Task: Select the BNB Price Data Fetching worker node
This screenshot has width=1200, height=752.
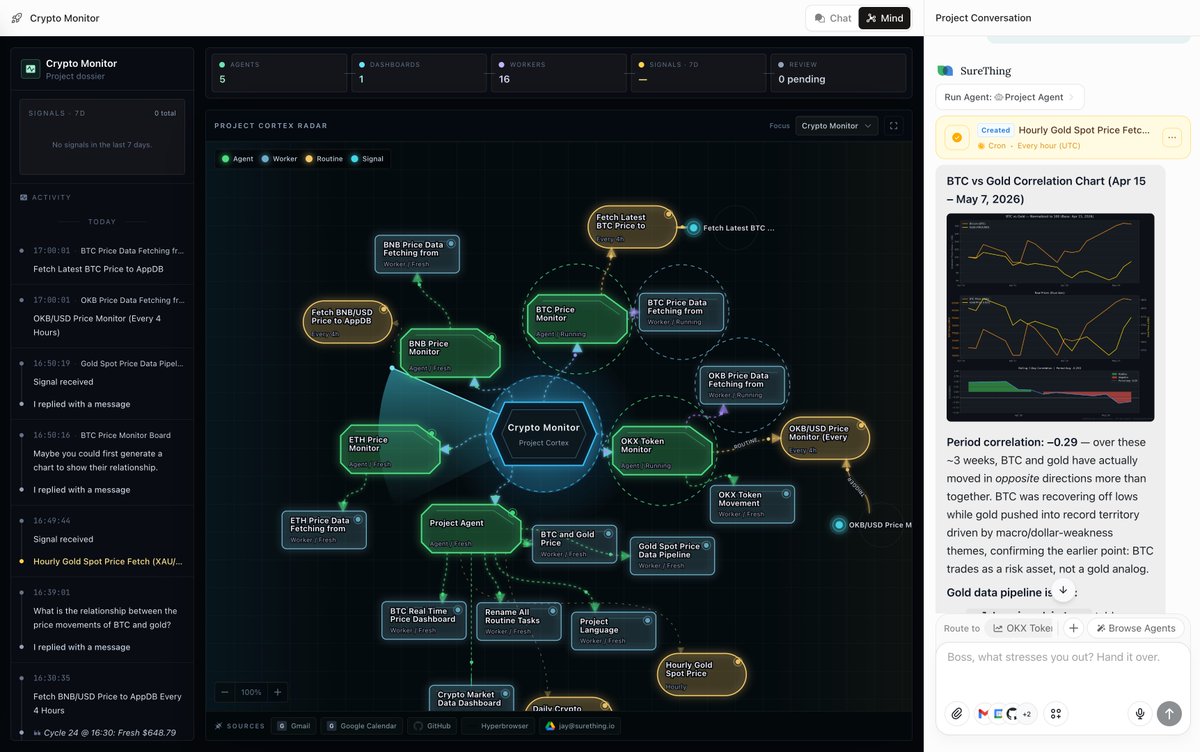Action: pyautogui.click(x=418, y=254)
